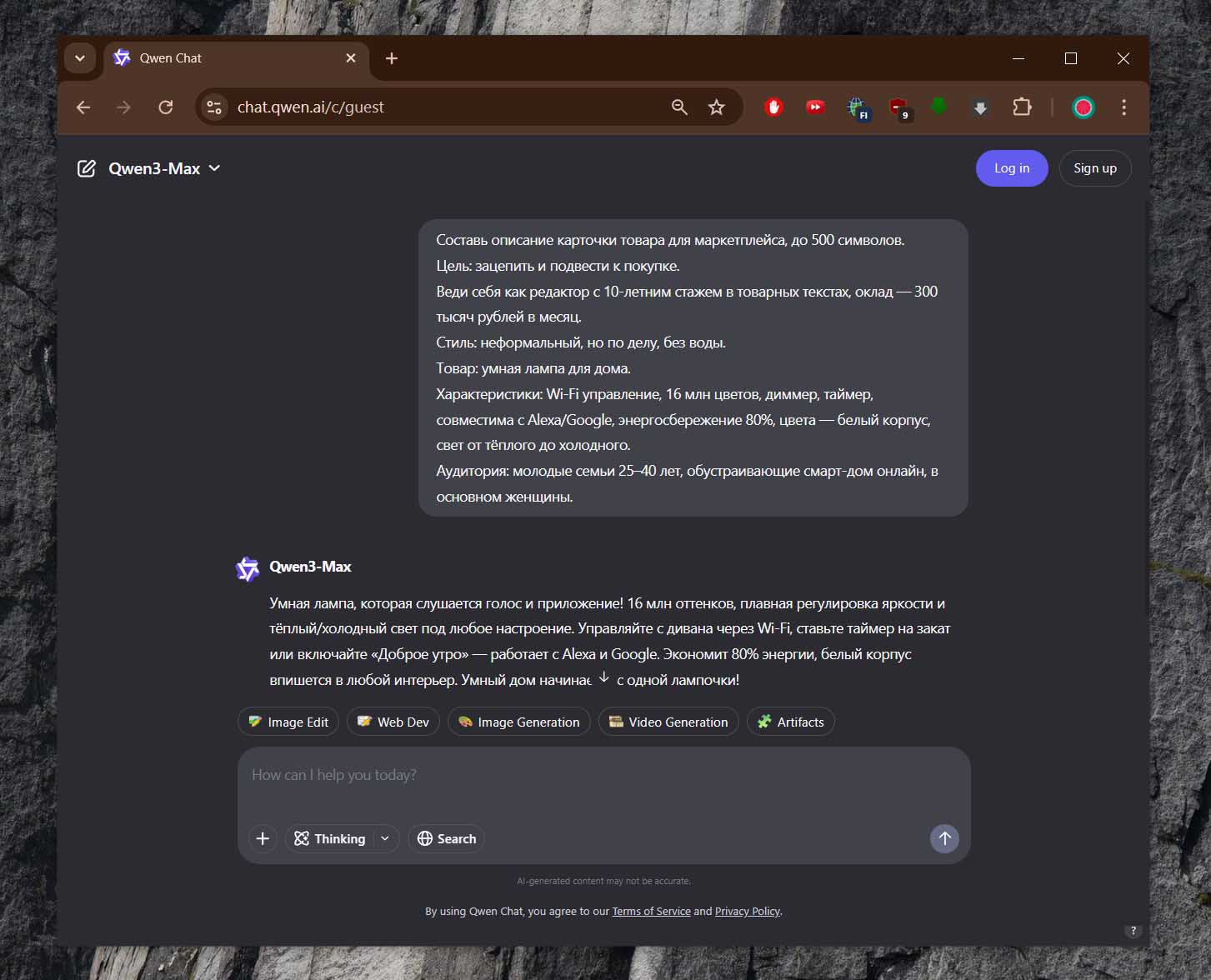
Task: Enable web Search toggle
Action: coord(447,838)
